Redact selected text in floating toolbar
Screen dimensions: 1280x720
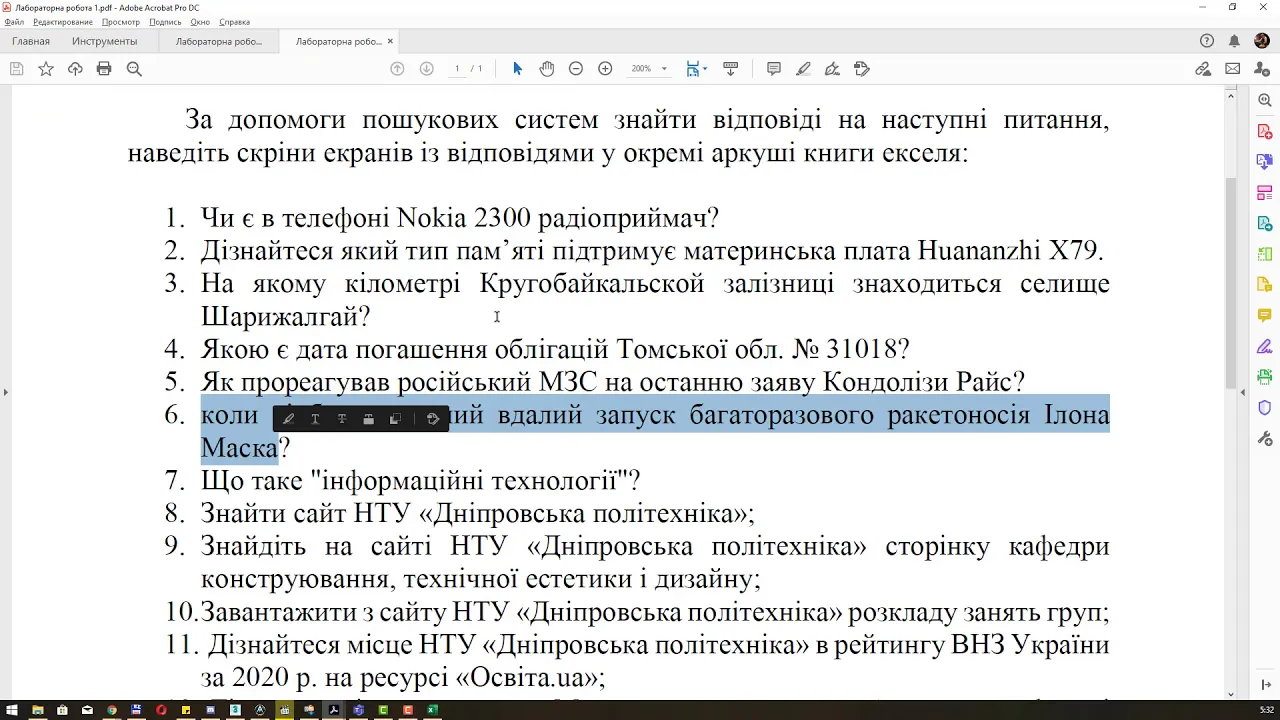(x=368, y=419)
